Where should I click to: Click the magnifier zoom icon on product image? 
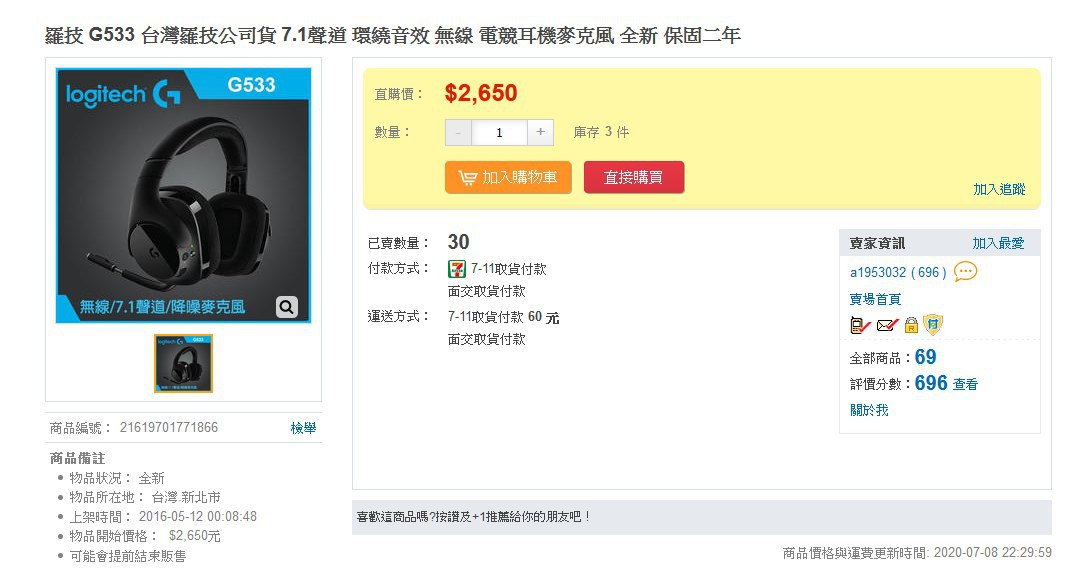click(286, 307)
